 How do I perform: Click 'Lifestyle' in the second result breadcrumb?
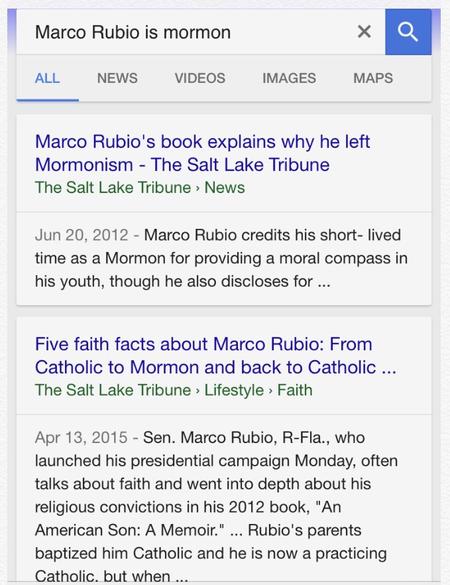point(234,390)
